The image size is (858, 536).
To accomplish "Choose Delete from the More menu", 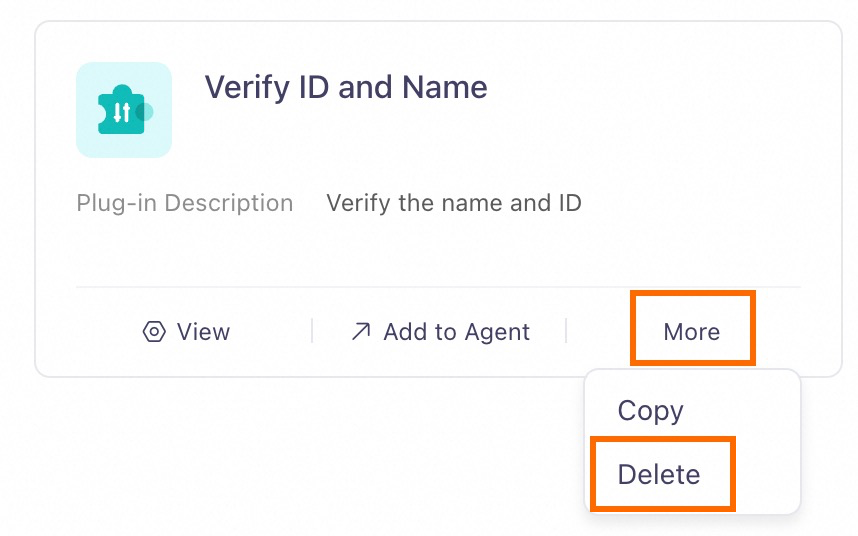I will click(659, 474).
